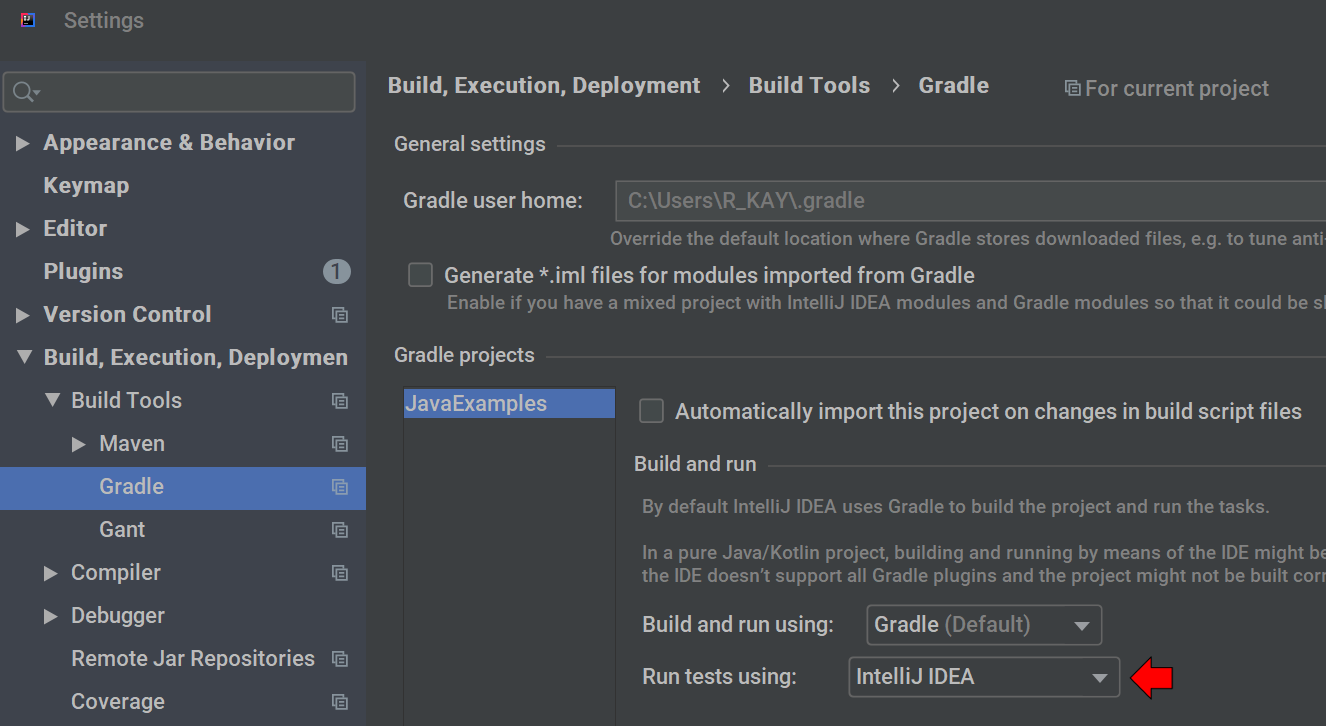The image size is (1326, 726).
Task: Click the General settings section heading
Action: [x=470, y=144]
